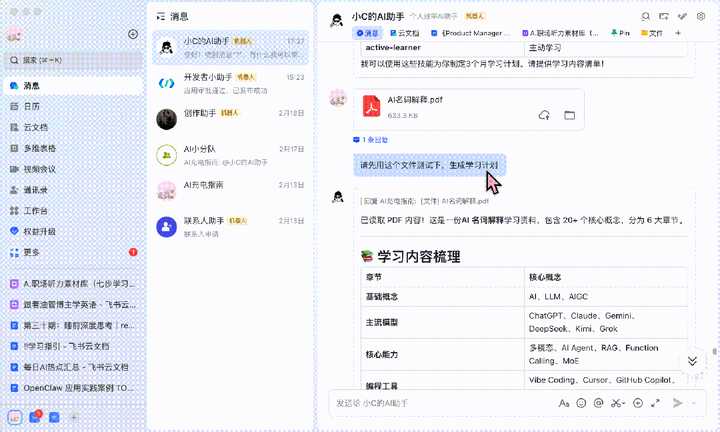The image size is (720, 432).
Task: Click the 消息 list filter icon
Action: click(160, 17)
